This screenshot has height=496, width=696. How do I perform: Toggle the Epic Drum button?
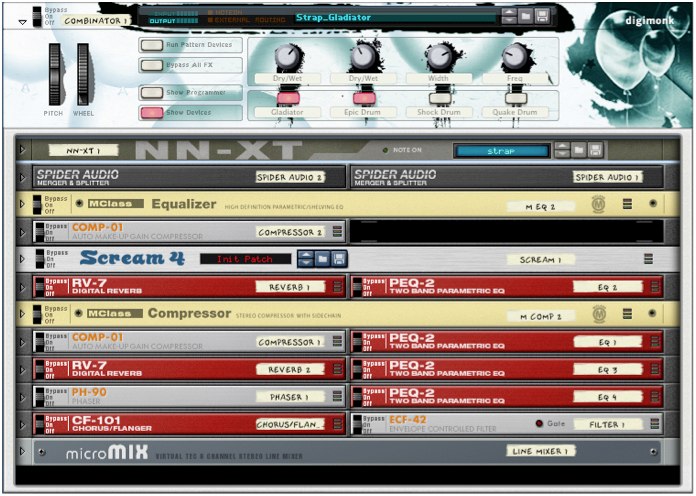point(364,98)
